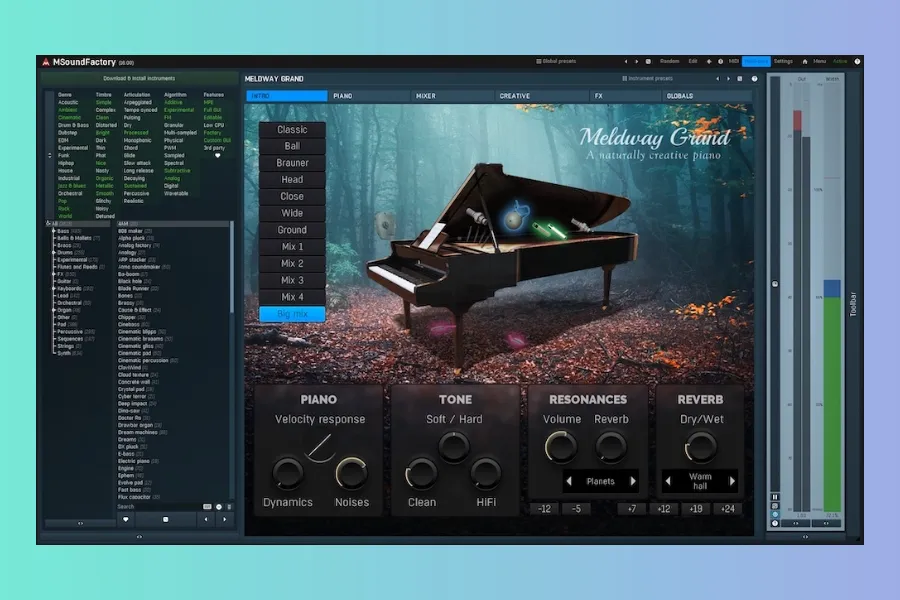The image size is (900, 600).
Task: Open Instrument presets list
Action: (646, 78)
